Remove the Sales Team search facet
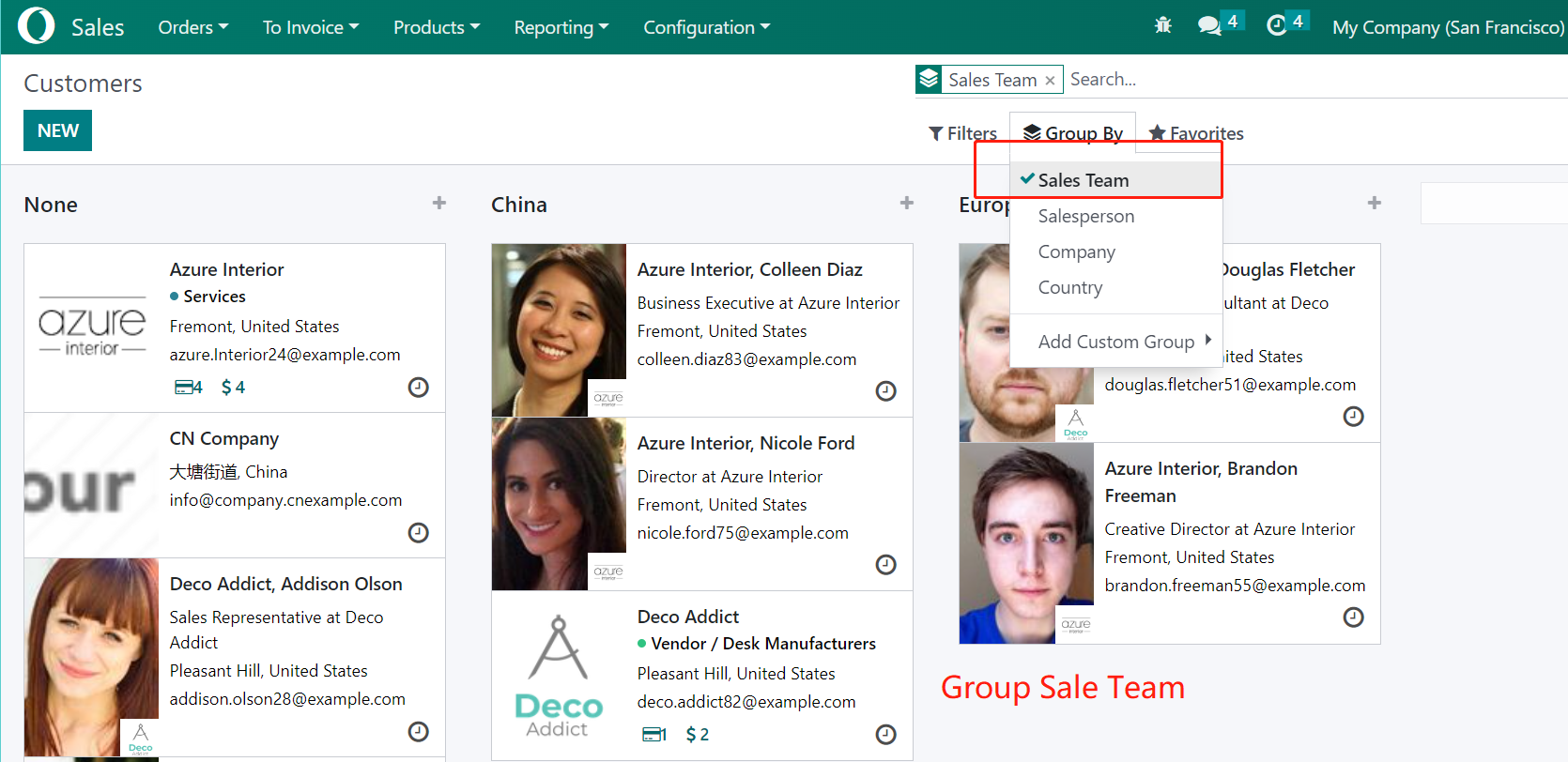Image resolution: width=1568 pixels, height=762 pixels. 1050,81
